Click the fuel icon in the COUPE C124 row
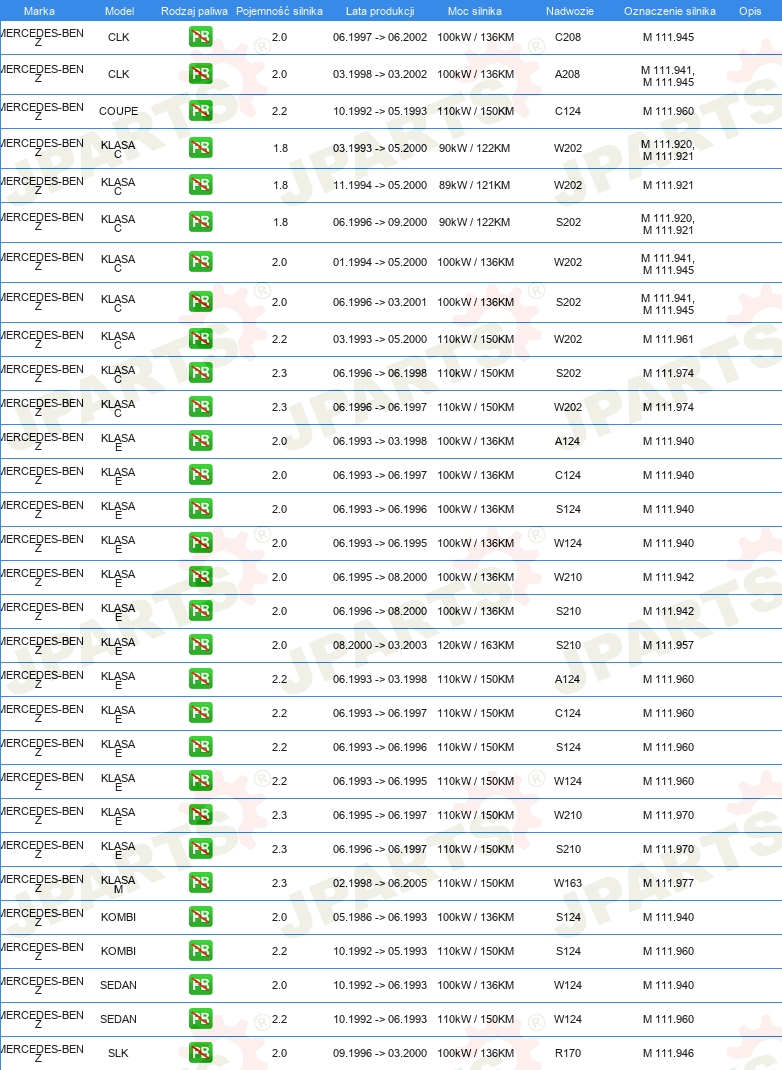Viewport: 782px width, 1070px height. click(x=201, y=111)
